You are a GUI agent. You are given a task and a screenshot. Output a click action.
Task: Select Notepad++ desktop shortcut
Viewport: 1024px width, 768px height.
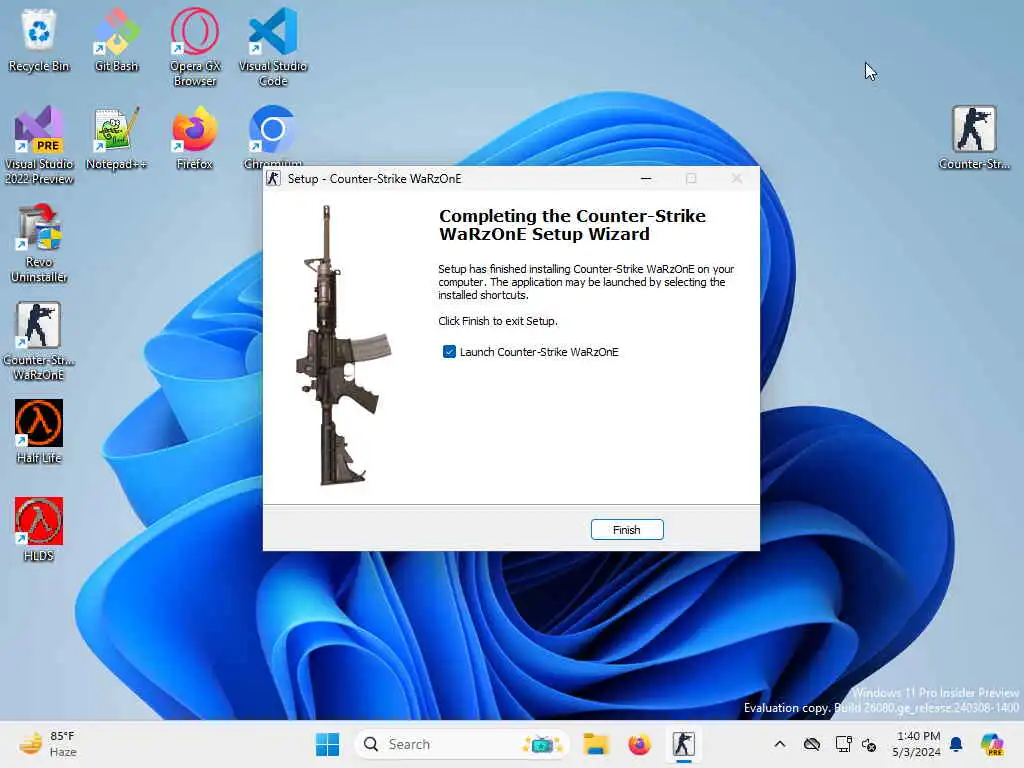coord(116,138)
